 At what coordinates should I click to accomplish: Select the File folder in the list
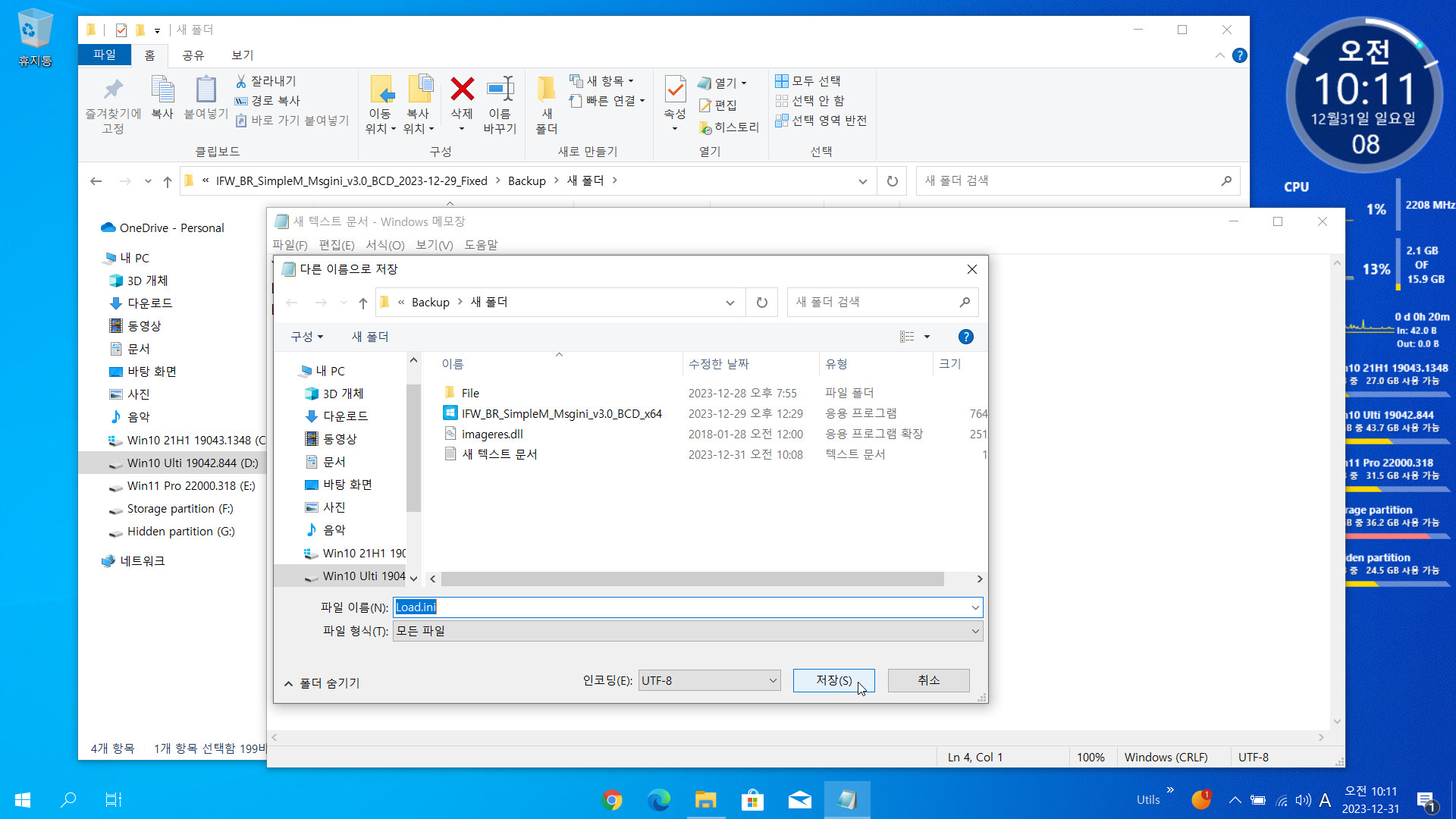[x=470, y=393]
